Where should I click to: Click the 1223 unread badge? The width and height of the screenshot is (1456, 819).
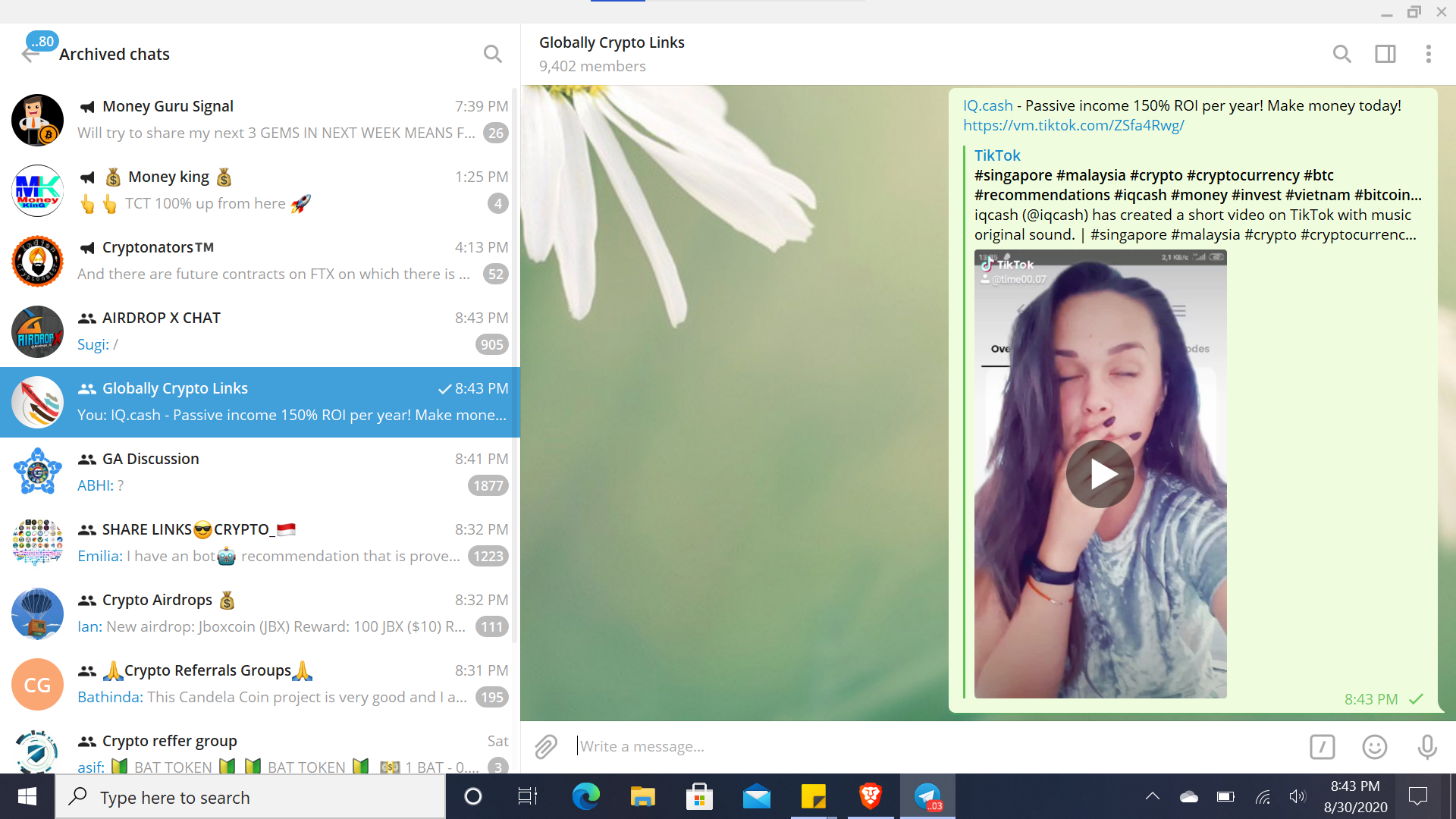coord(488,556)
